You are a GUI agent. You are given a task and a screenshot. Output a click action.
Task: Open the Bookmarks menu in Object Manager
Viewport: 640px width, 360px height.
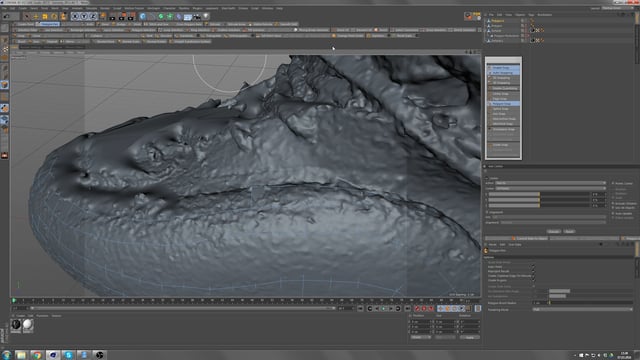[x=544, y=15]
